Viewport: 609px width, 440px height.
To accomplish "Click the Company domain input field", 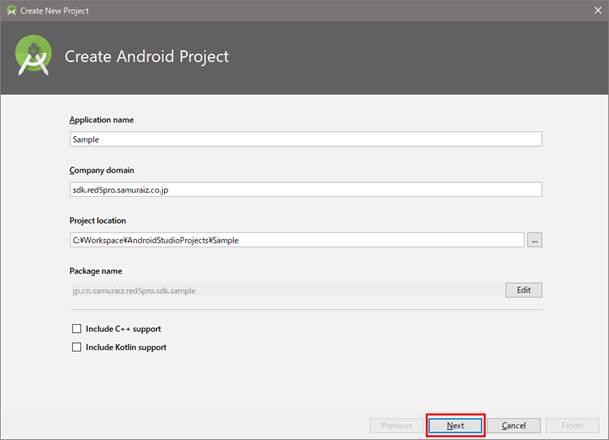I will tap(306, 190).
